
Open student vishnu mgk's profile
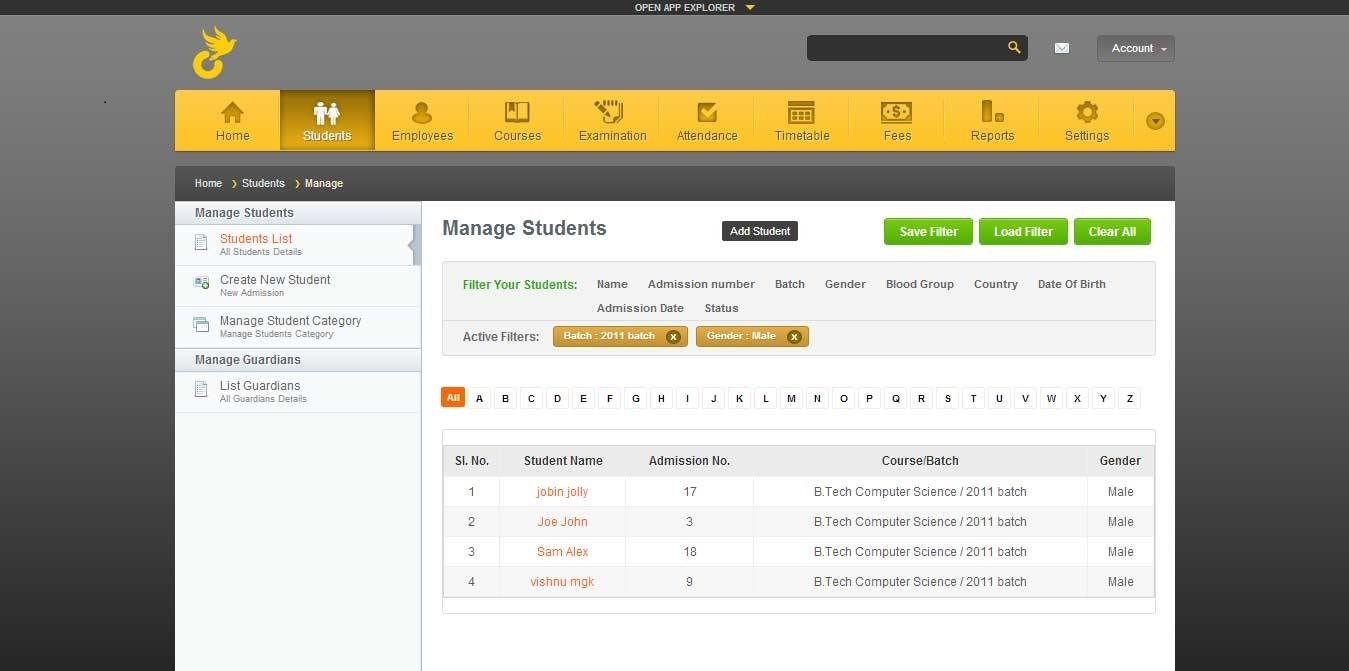tap(562, 582)
